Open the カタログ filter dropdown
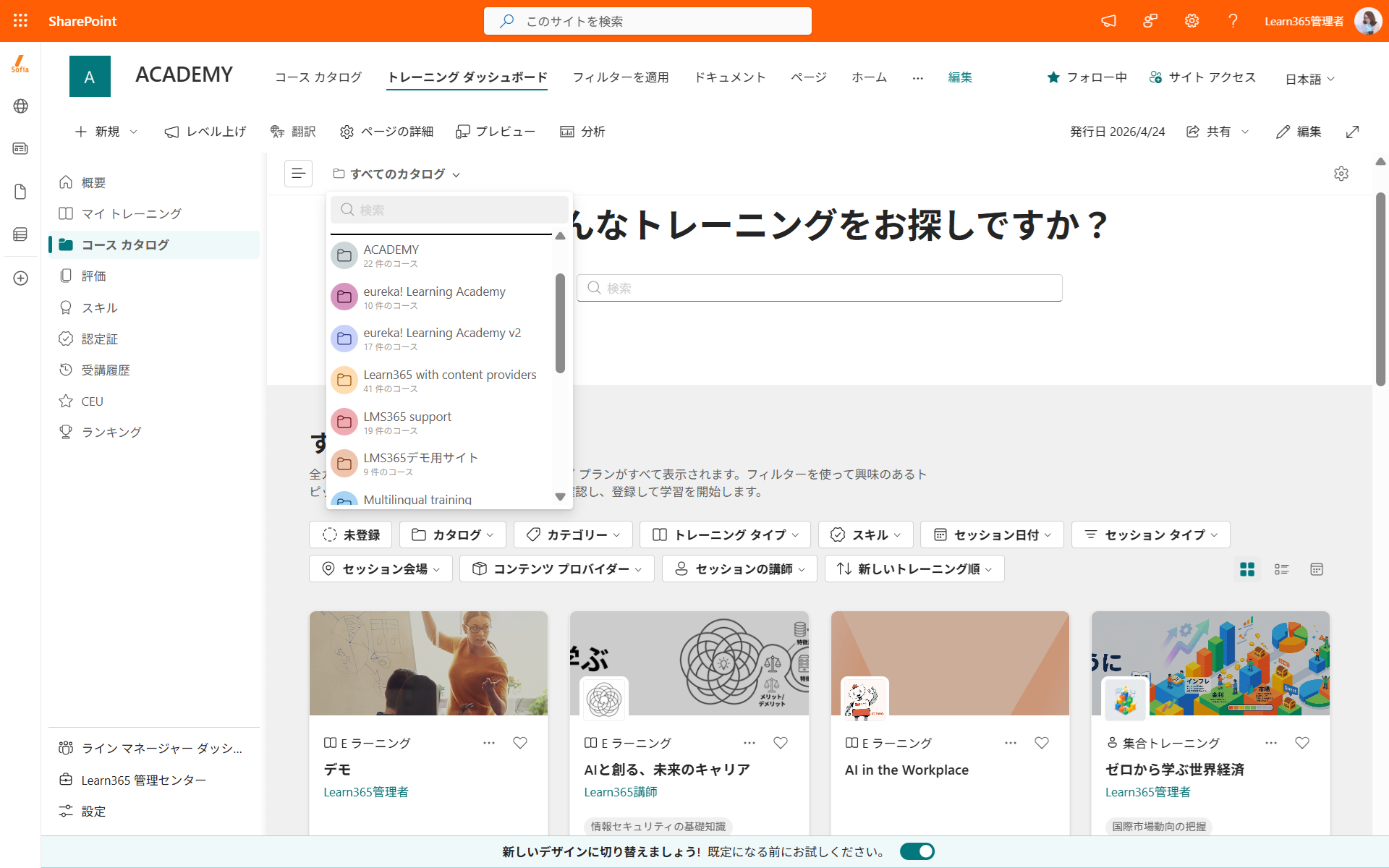This screenshot has width=1389, height=868. (453, 535)
